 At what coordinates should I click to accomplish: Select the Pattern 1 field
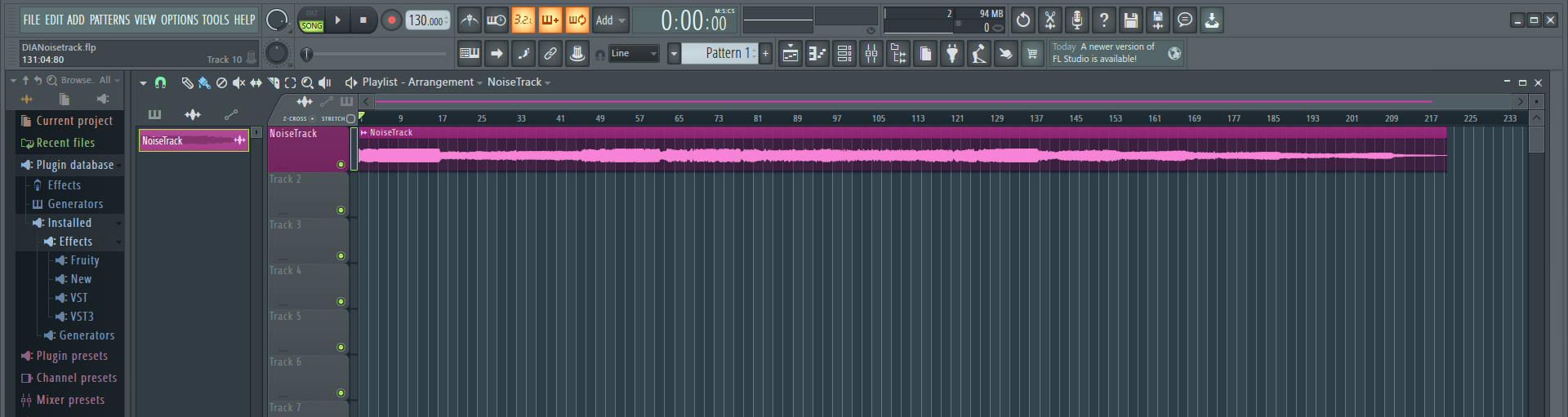point(719,54)
